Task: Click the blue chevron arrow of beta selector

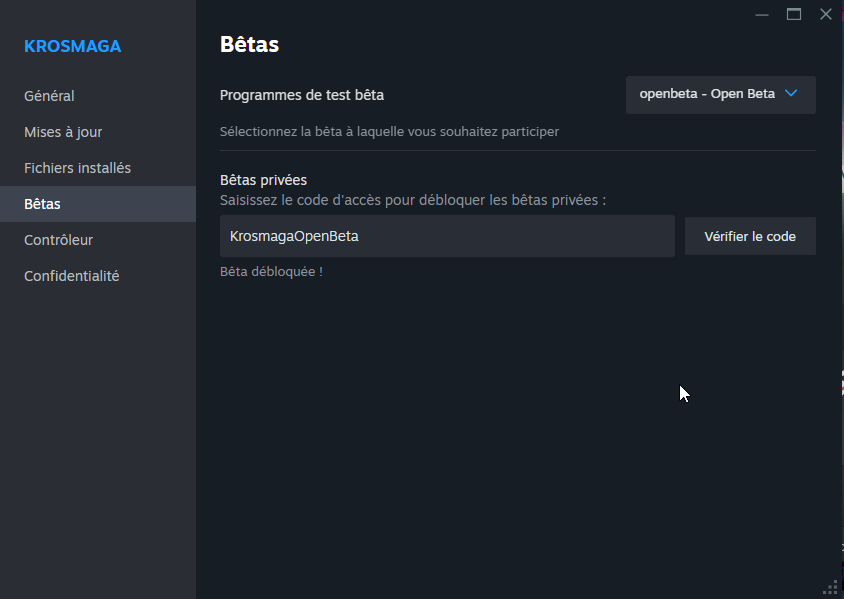Action: pyautogui.click(x=791, y=93)
